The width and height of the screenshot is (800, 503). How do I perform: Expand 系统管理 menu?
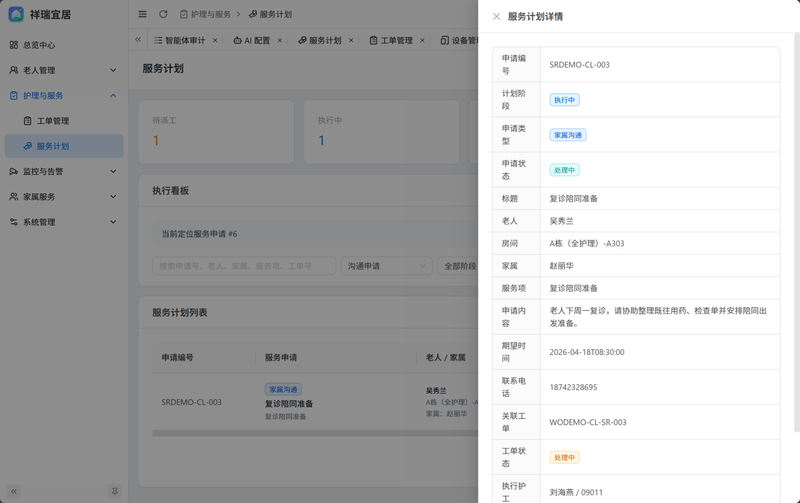64,222
